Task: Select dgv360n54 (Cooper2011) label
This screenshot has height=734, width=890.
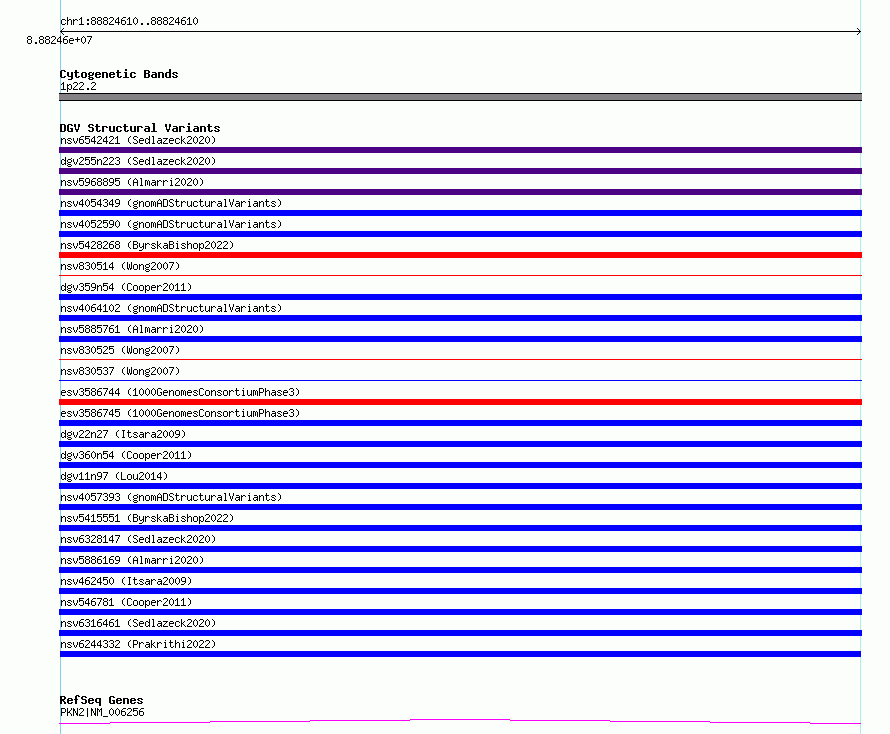Action: (126, 455)
